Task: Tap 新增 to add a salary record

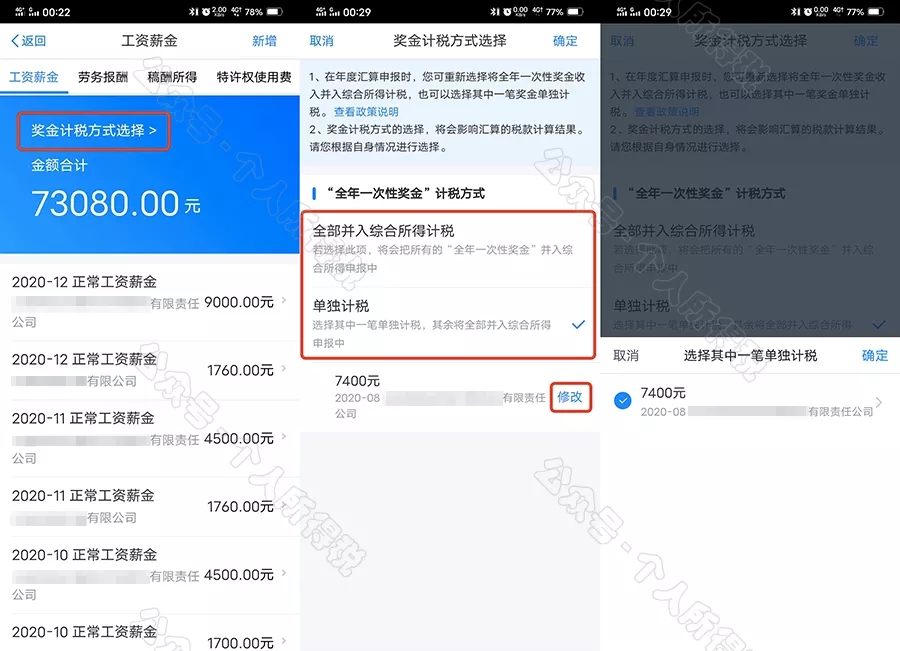Action: pyautogui.click(x=264, y=41)
